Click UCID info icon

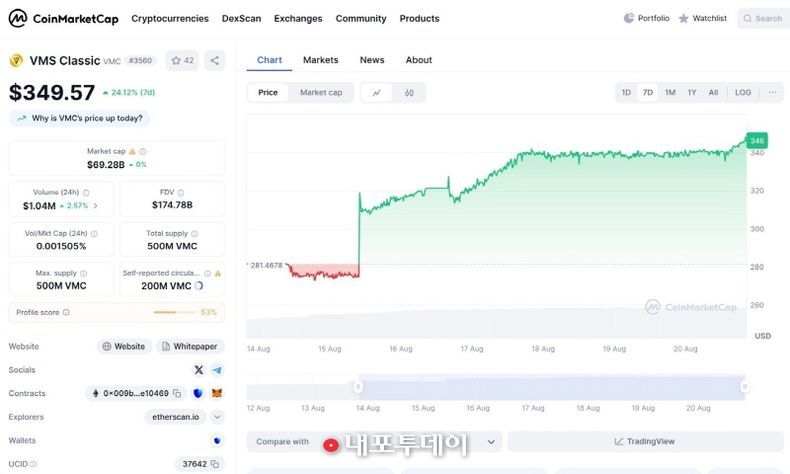[33, 464]
